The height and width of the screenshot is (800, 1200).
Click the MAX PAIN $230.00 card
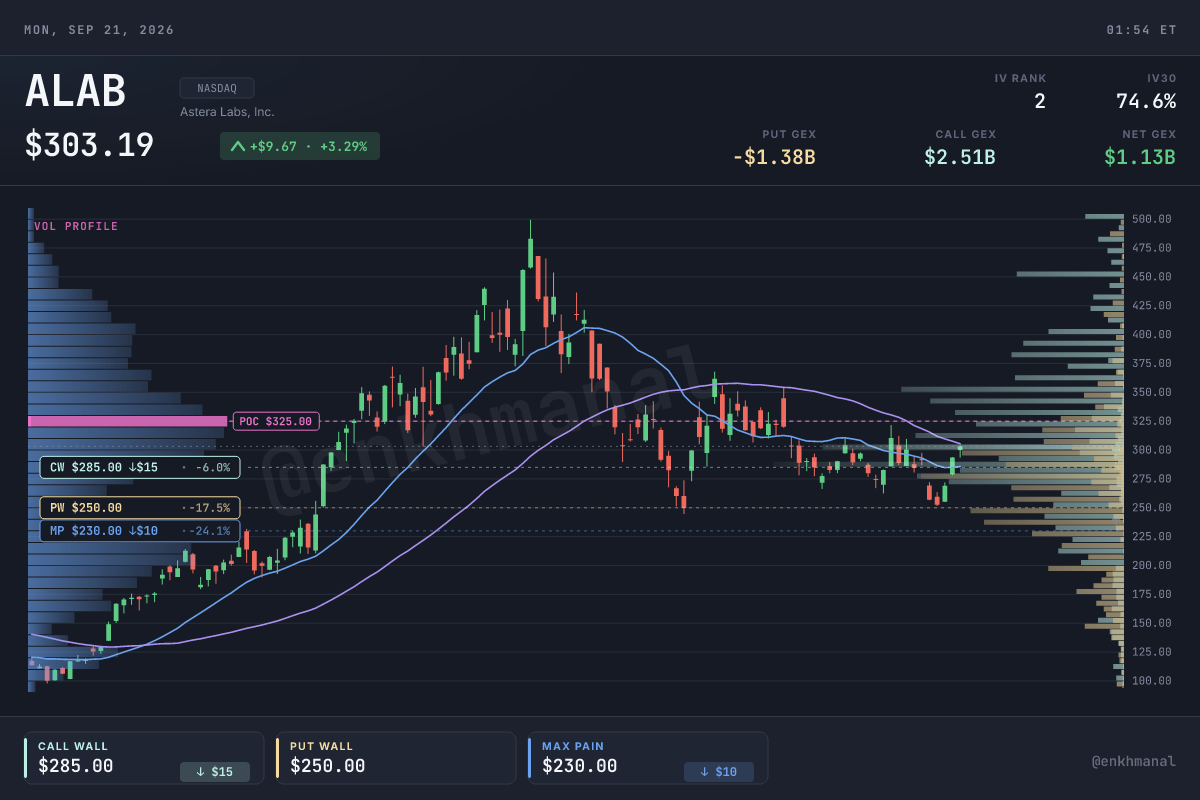[x=648, y=758]
